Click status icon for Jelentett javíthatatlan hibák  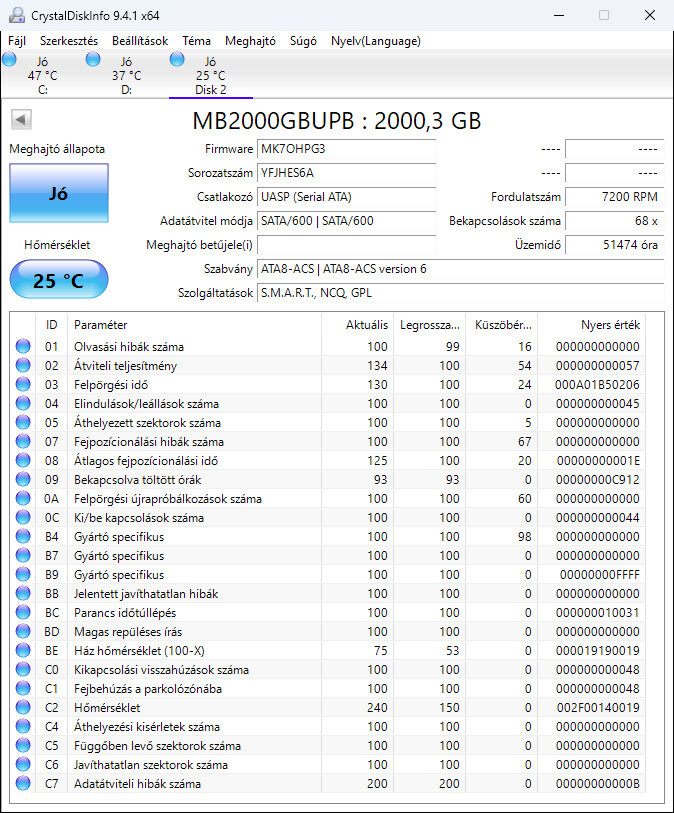pyautogui.click(x=23, y=593)
